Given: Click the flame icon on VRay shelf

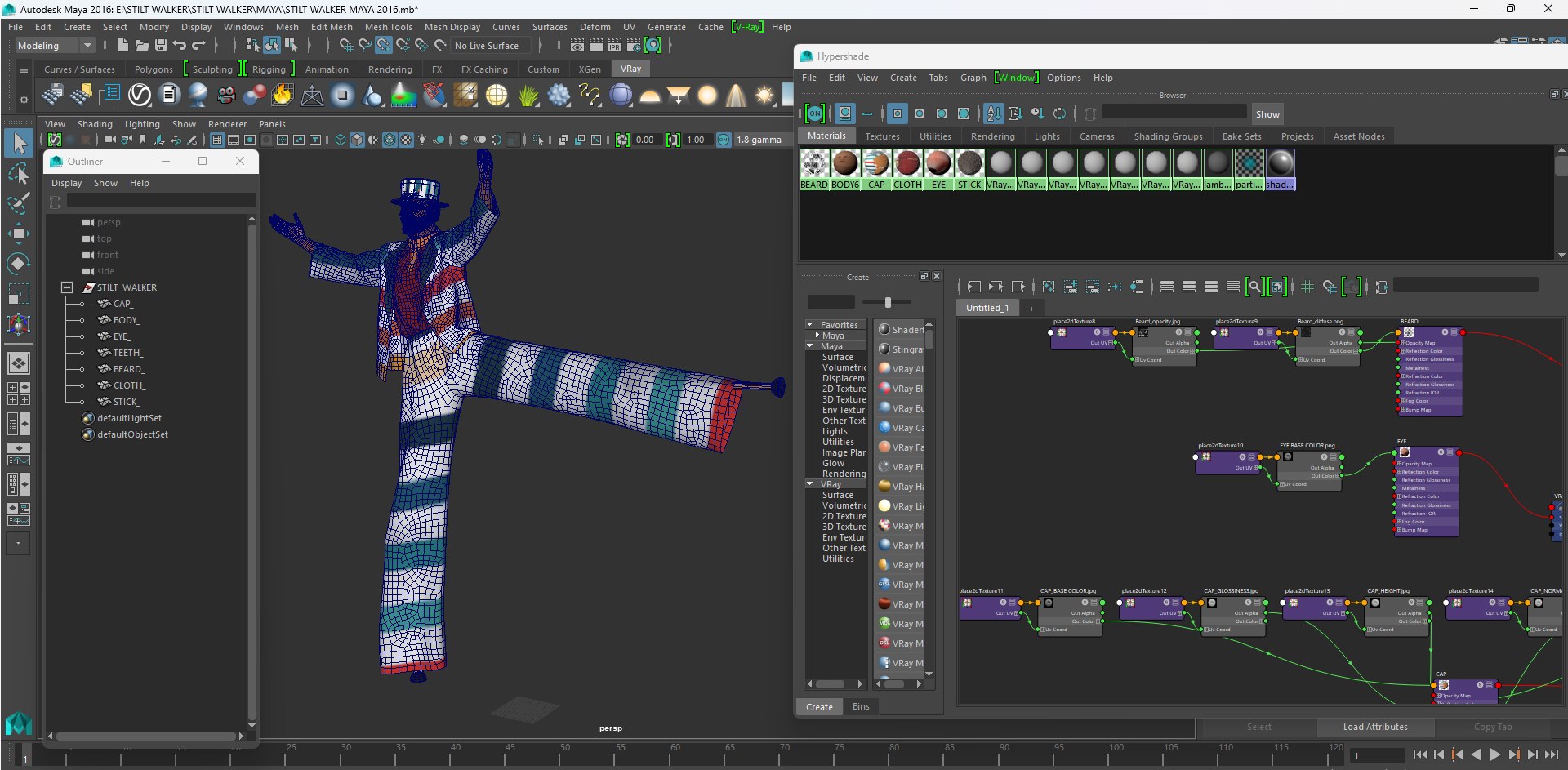Looking at the screenshot, I should click(x=283, y=96).
